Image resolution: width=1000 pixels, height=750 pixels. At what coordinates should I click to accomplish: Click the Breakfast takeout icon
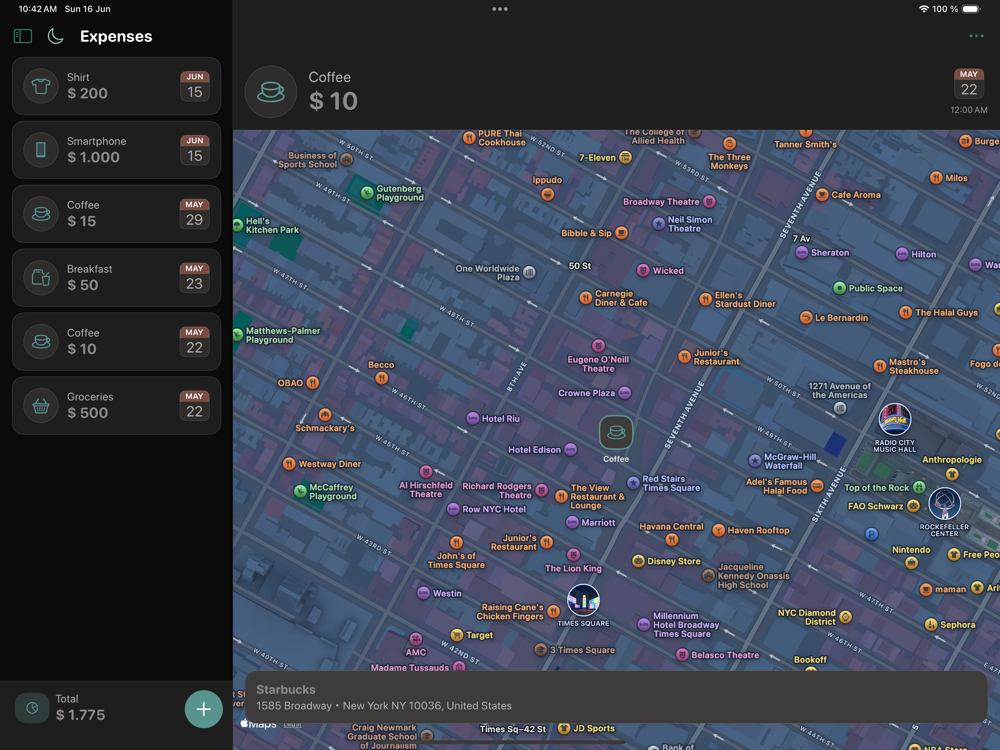41,277
